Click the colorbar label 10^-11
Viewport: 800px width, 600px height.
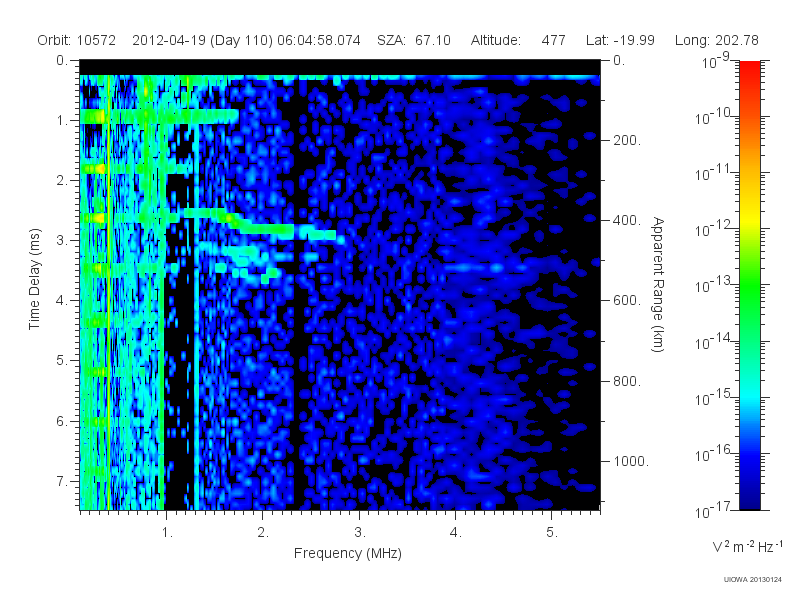(714, 173)
